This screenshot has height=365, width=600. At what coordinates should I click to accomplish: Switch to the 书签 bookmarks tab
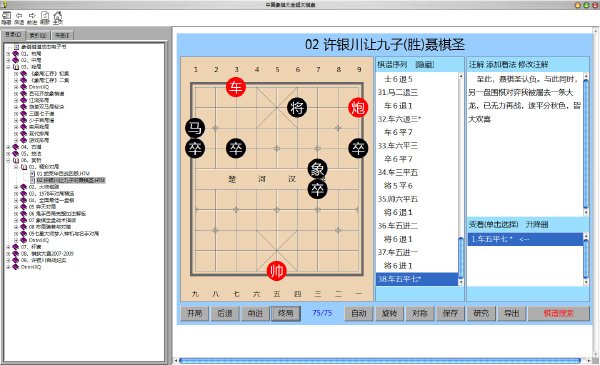coord(62,35)
